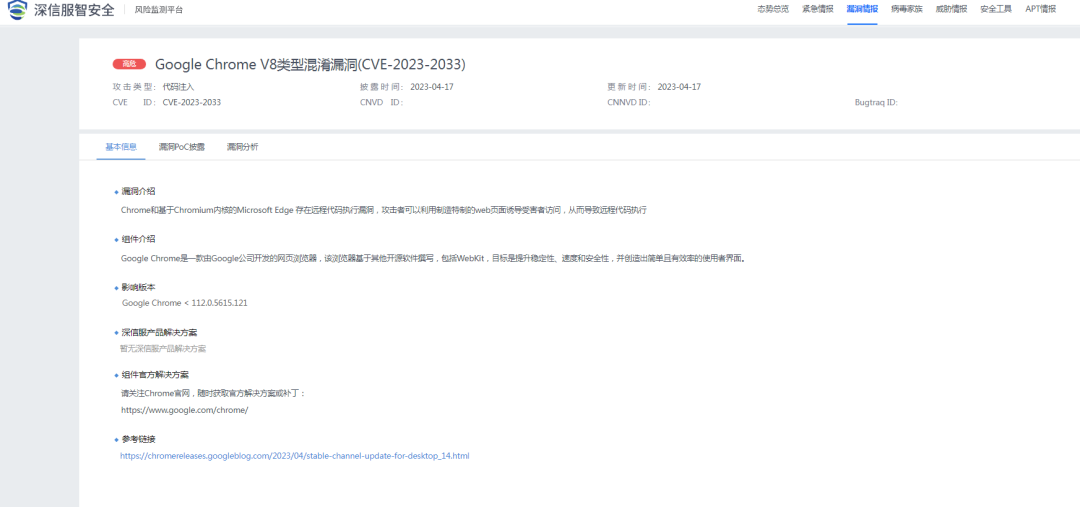The height and width of the screenshot is (507, 1080).
Task: Click the 影响版本 section heading
Action: (x=138, y=287)
